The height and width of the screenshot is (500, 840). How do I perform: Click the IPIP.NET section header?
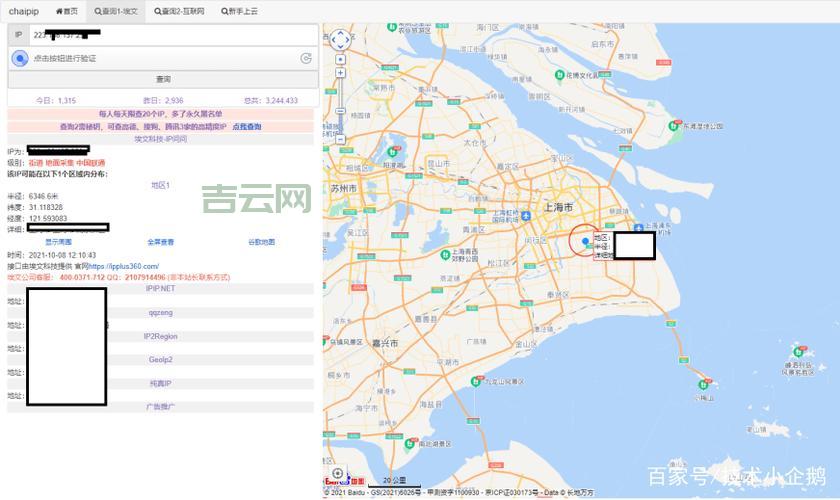pos(160,288)
